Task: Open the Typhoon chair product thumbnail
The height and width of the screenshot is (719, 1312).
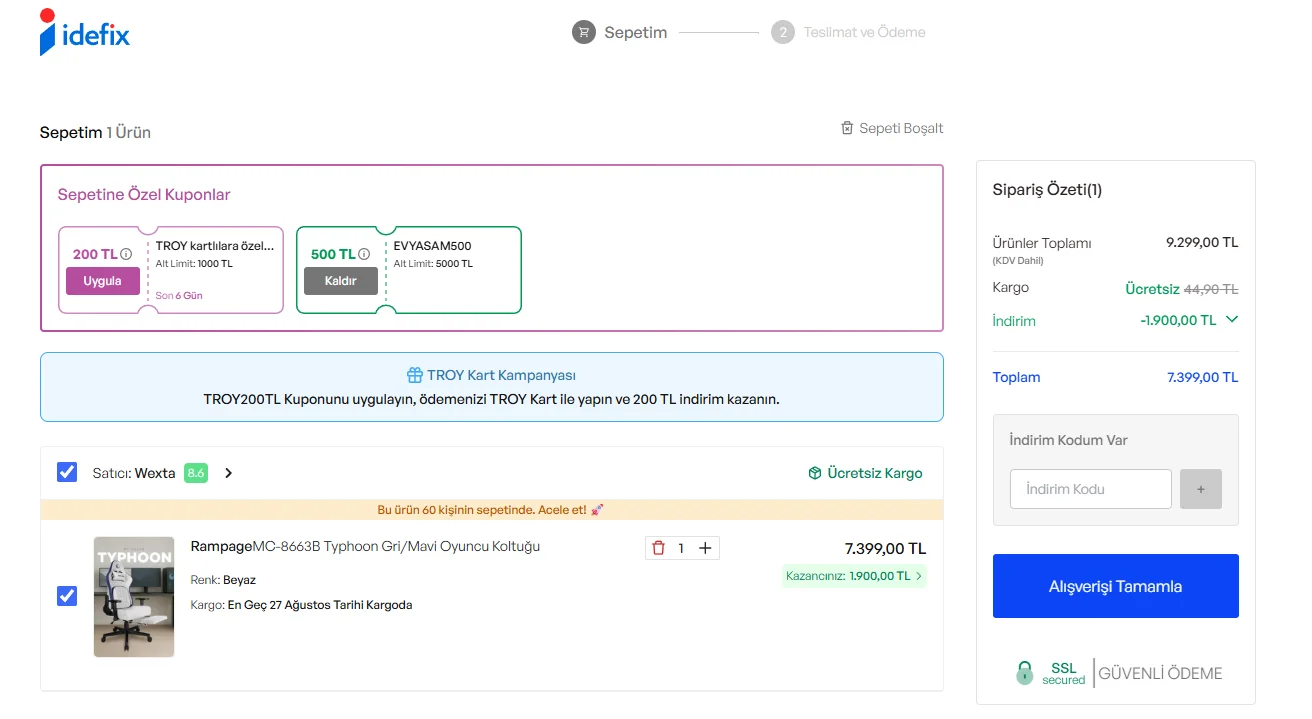Action: pos(134,597)
